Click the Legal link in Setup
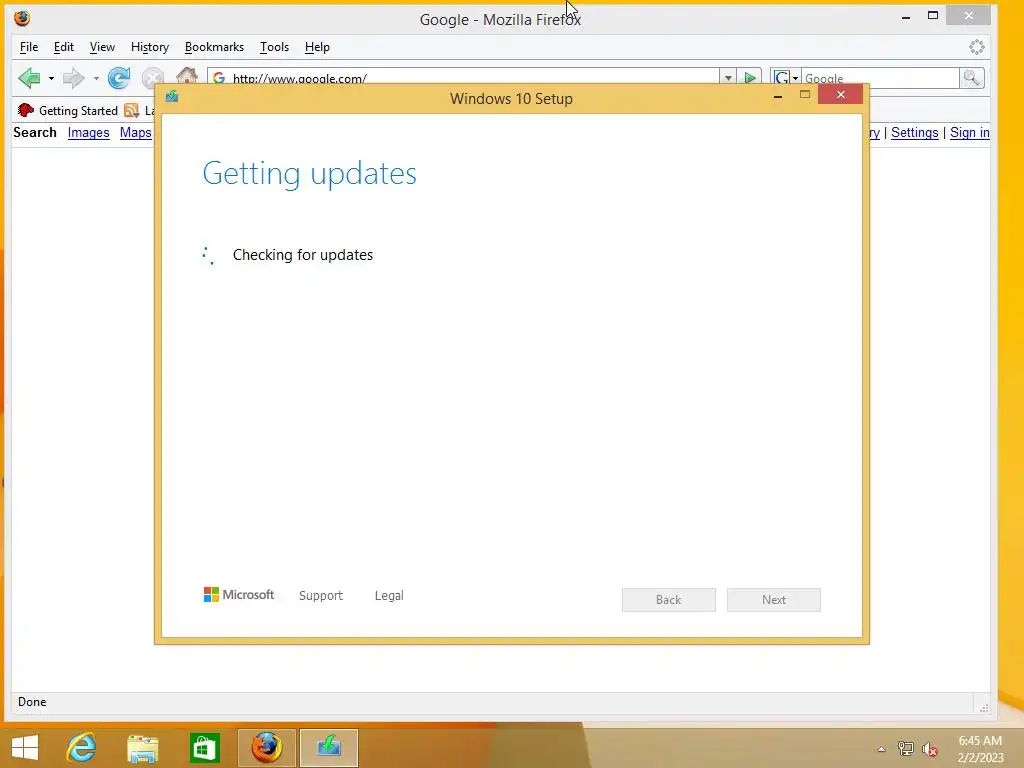The width and height of the screenshot is (1024, 768). (389, 596)
